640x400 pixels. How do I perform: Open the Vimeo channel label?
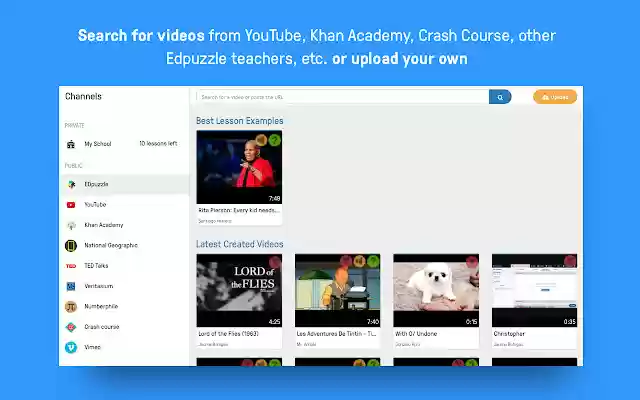(x=92, y=347)
